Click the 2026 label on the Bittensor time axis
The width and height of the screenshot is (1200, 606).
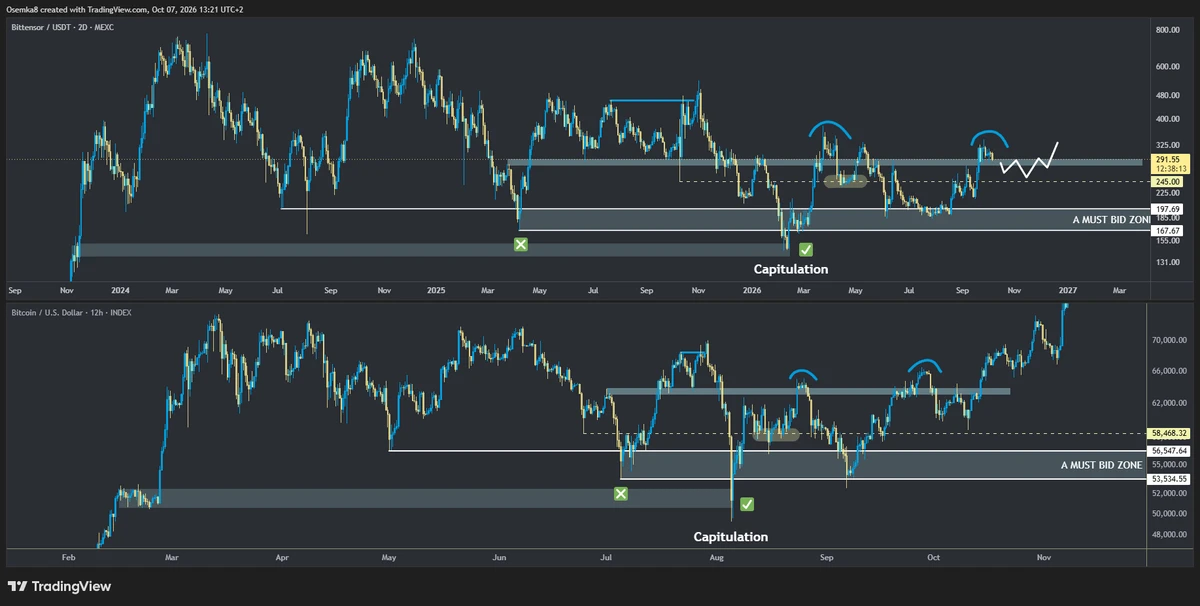752,290
